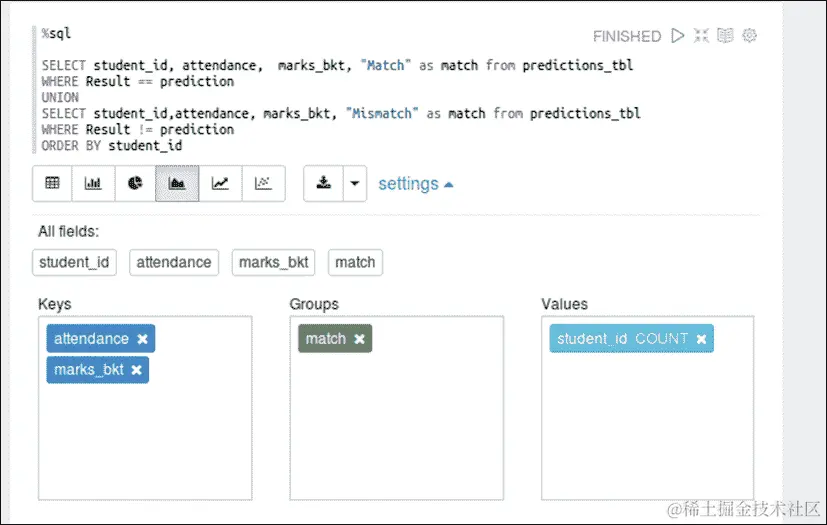
Task: Remove attendance from Keys
Action: pyautogui.click(x=142, y=339)
